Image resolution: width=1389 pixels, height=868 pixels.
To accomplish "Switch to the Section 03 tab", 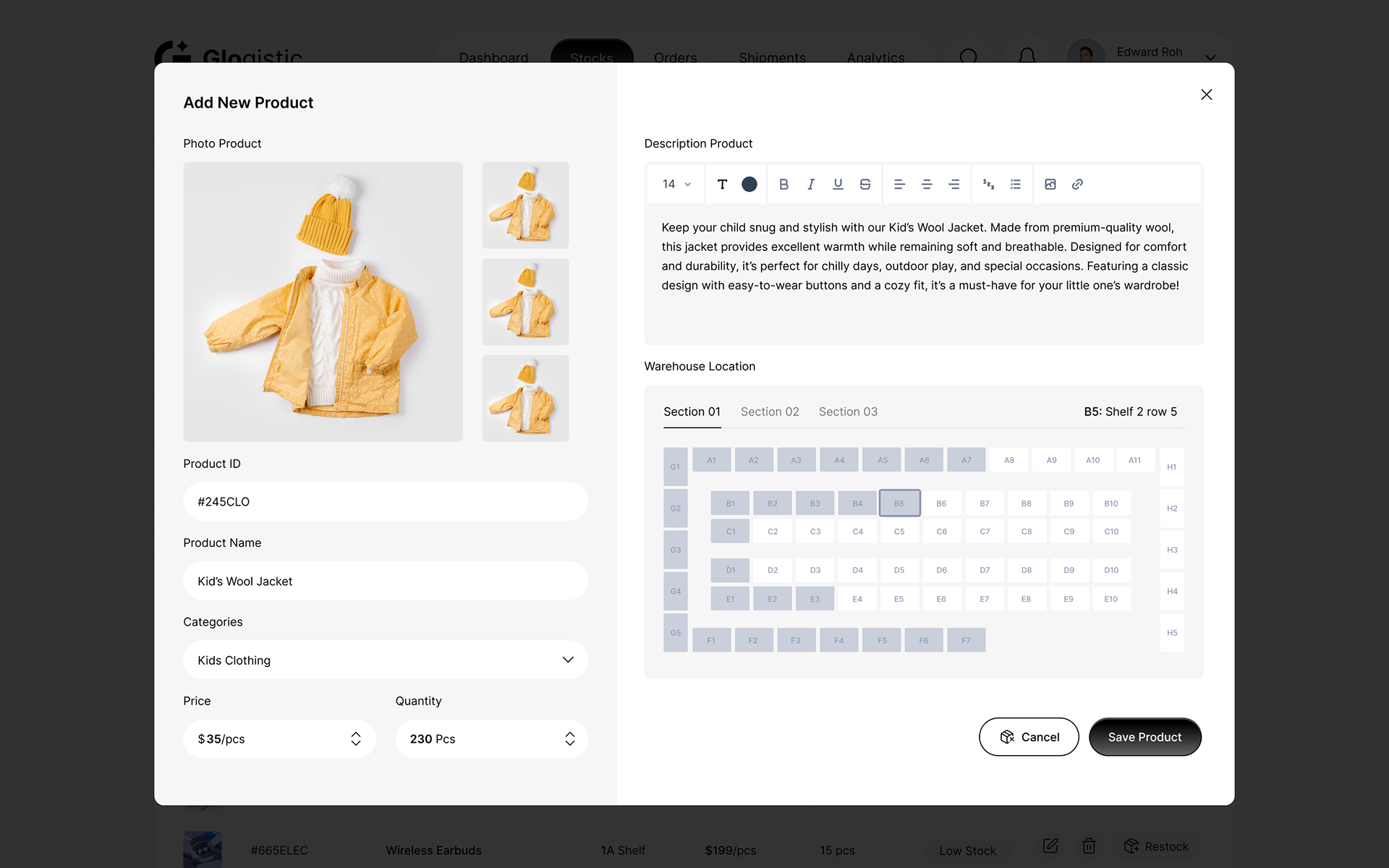I will (x=848, y=412).
